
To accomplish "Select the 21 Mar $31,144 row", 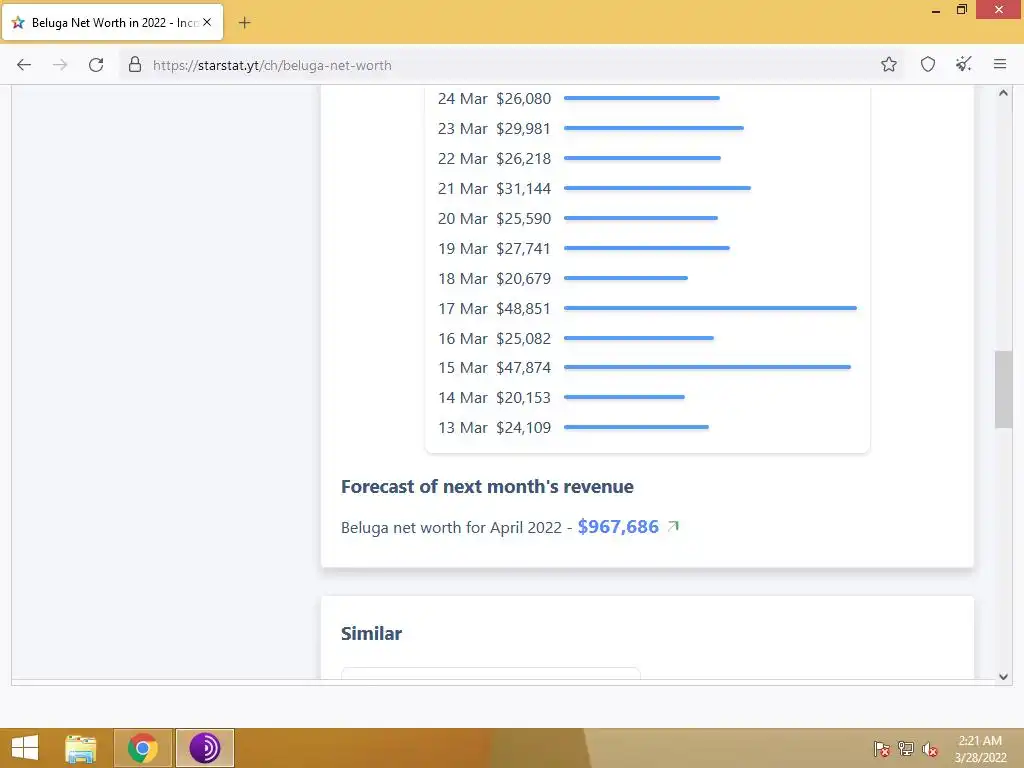I will tap(647, 189).
